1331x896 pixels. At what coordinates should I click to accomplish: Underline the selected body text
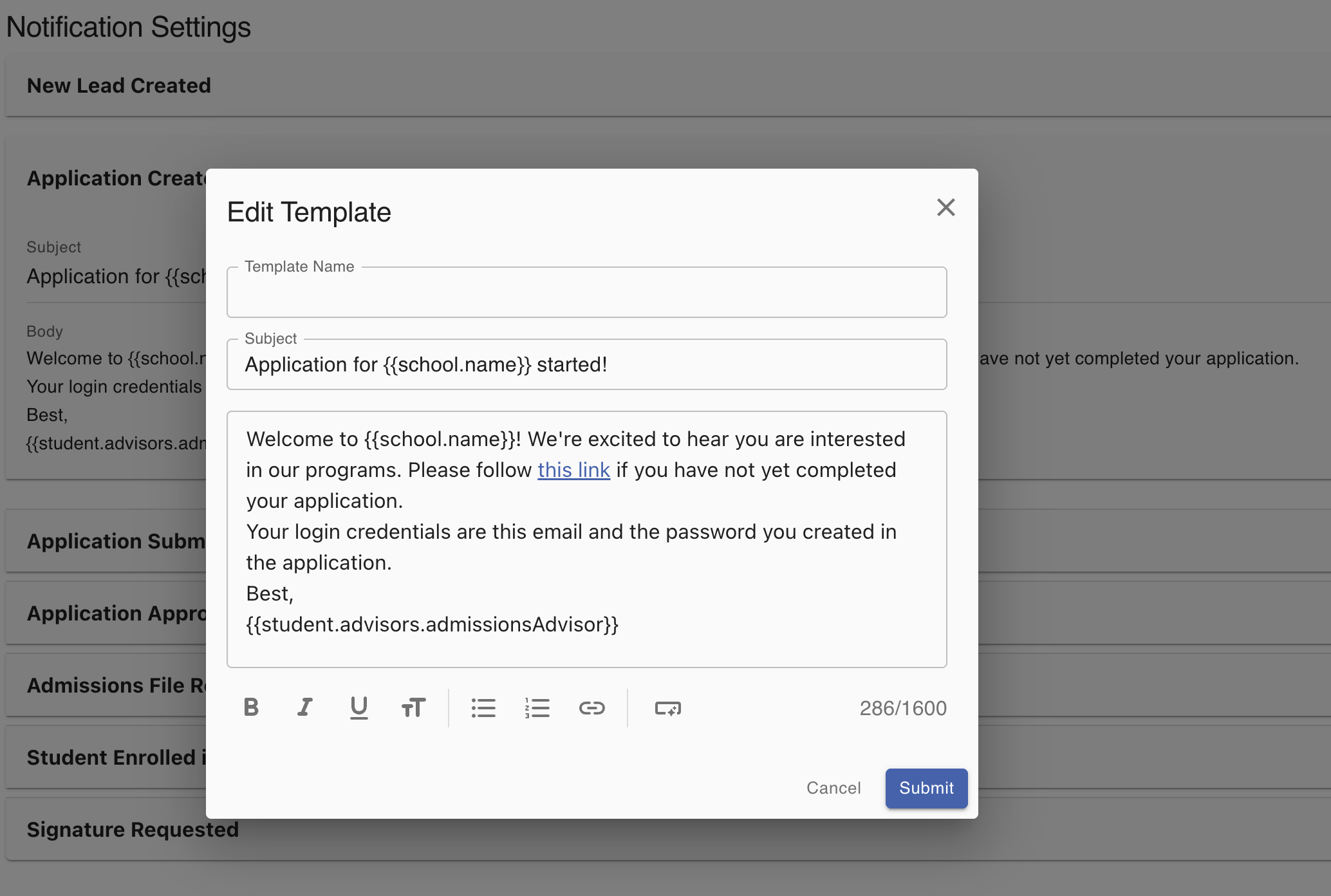pos(359,707)
